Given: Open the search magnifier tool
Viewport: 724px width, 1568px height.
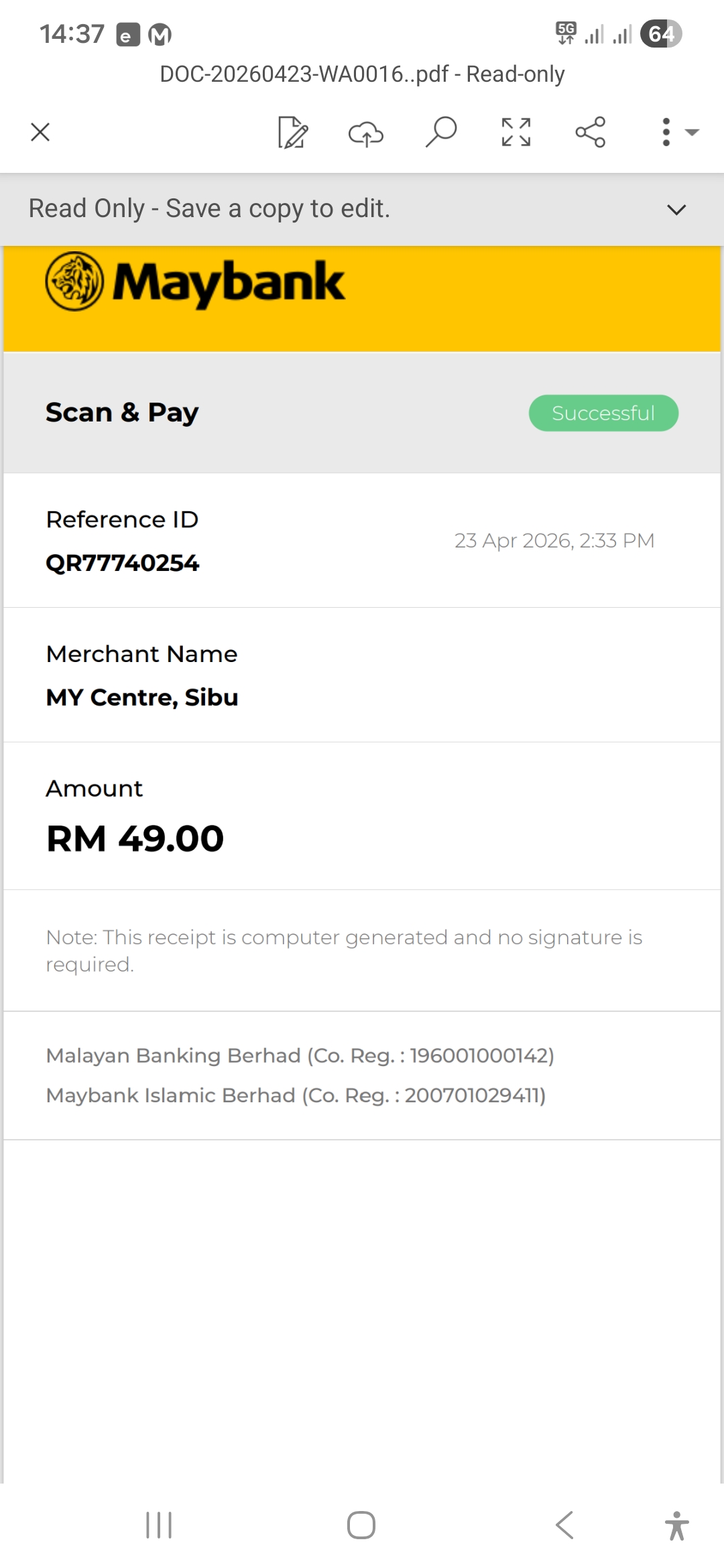Looking at the screenshot, I should [x=441, y=132].
